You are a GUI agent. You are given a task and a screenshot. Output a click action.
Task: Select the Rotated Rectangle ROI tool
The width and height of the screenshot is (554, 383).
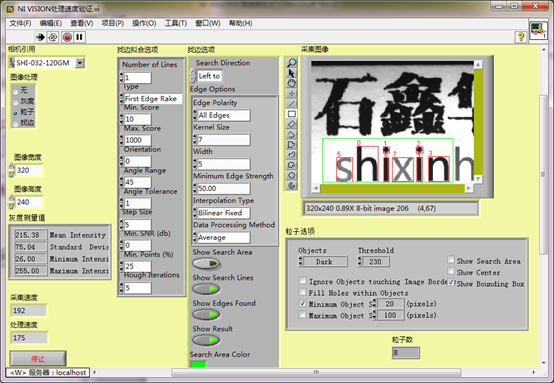point(291,124)
